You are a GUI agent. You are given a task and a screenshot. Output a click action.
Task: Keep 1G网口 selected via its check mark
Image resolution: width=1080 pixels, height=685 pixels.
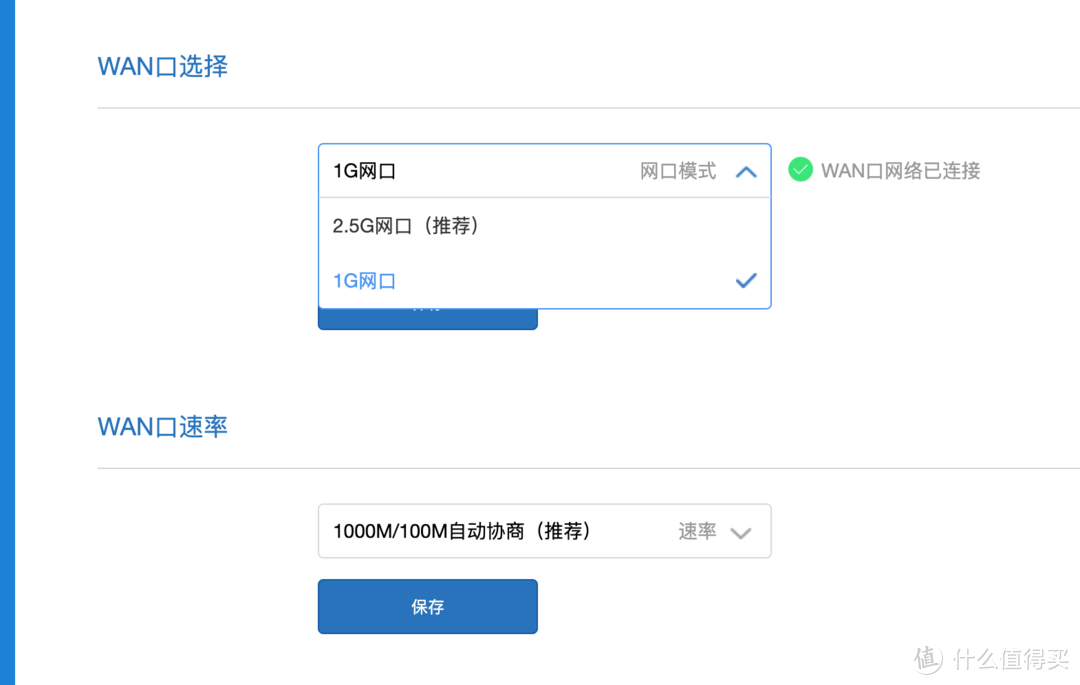[746, 280]
